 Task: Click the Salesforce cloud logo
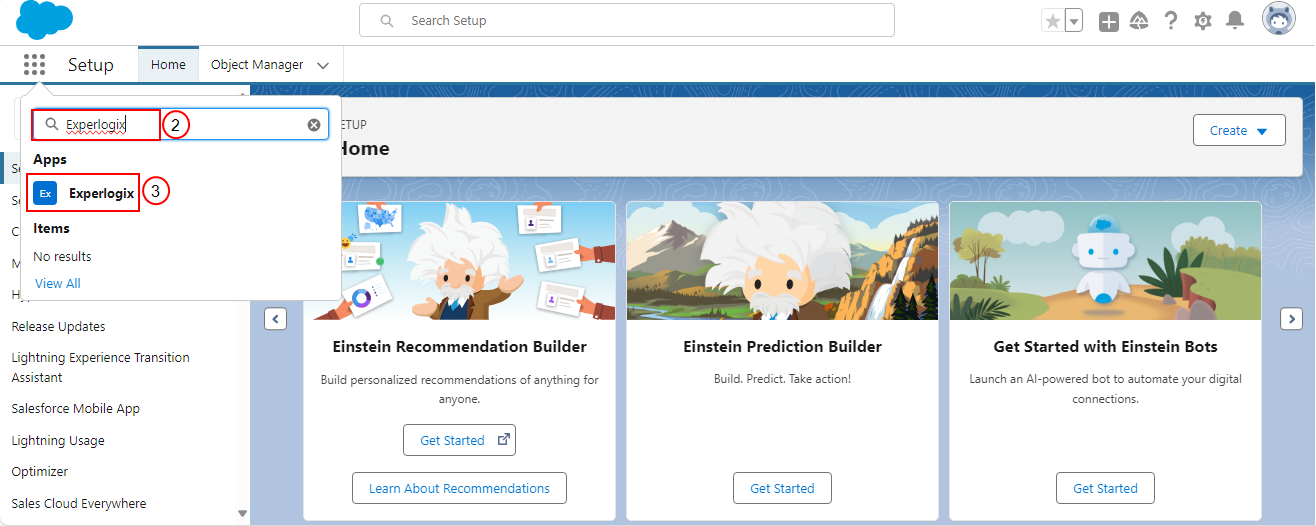pos(45,20)
